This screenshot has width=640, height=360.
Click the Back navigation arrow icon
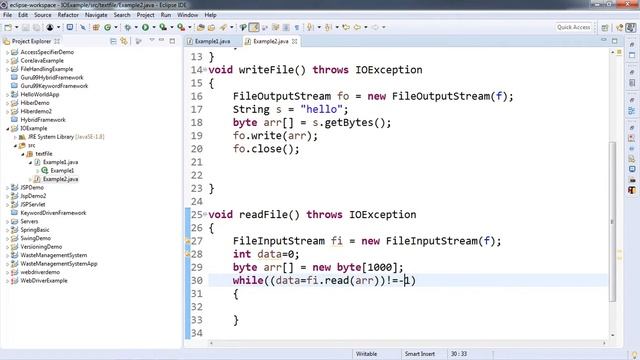click(x=358, y=27)
